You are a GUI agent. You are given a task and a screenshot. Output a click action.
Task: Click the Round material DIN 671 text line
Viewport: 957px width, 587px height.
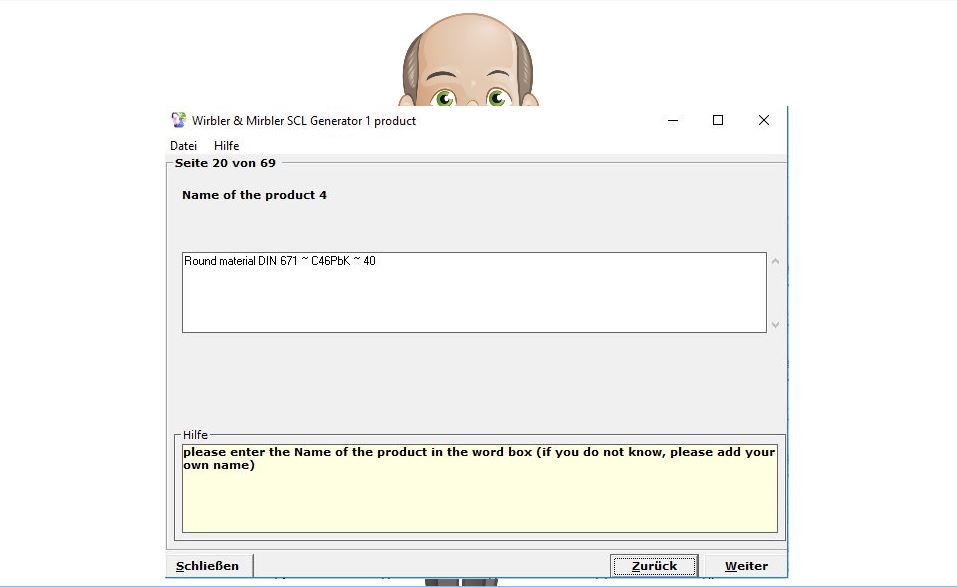280,261
